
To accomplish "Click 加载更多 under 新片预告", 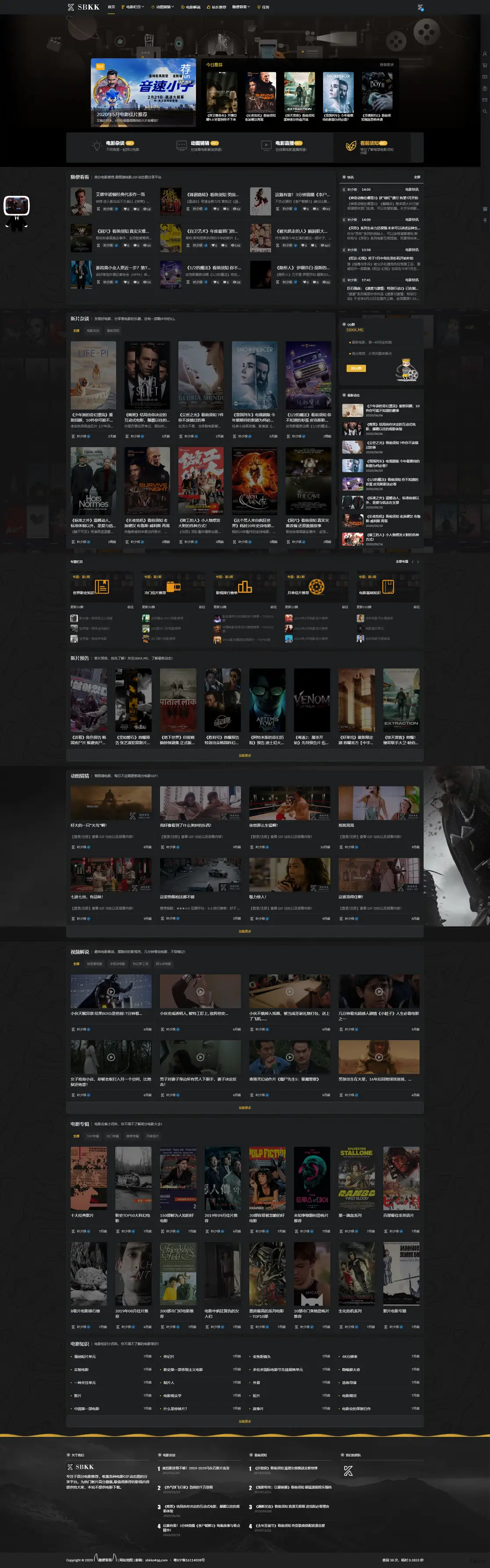I will point(245,755).
